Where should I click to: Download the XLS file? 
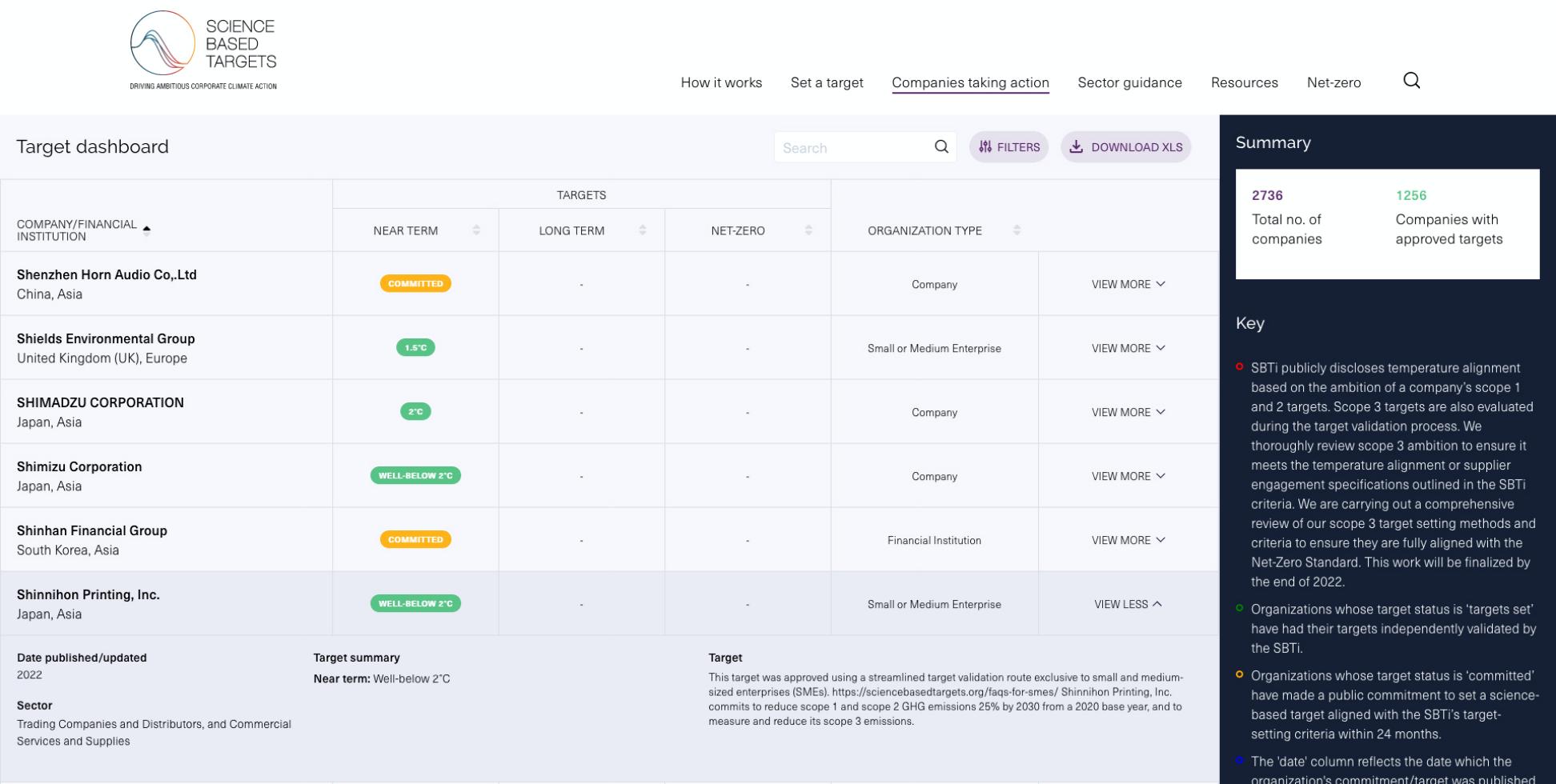tap(1125, 147)
